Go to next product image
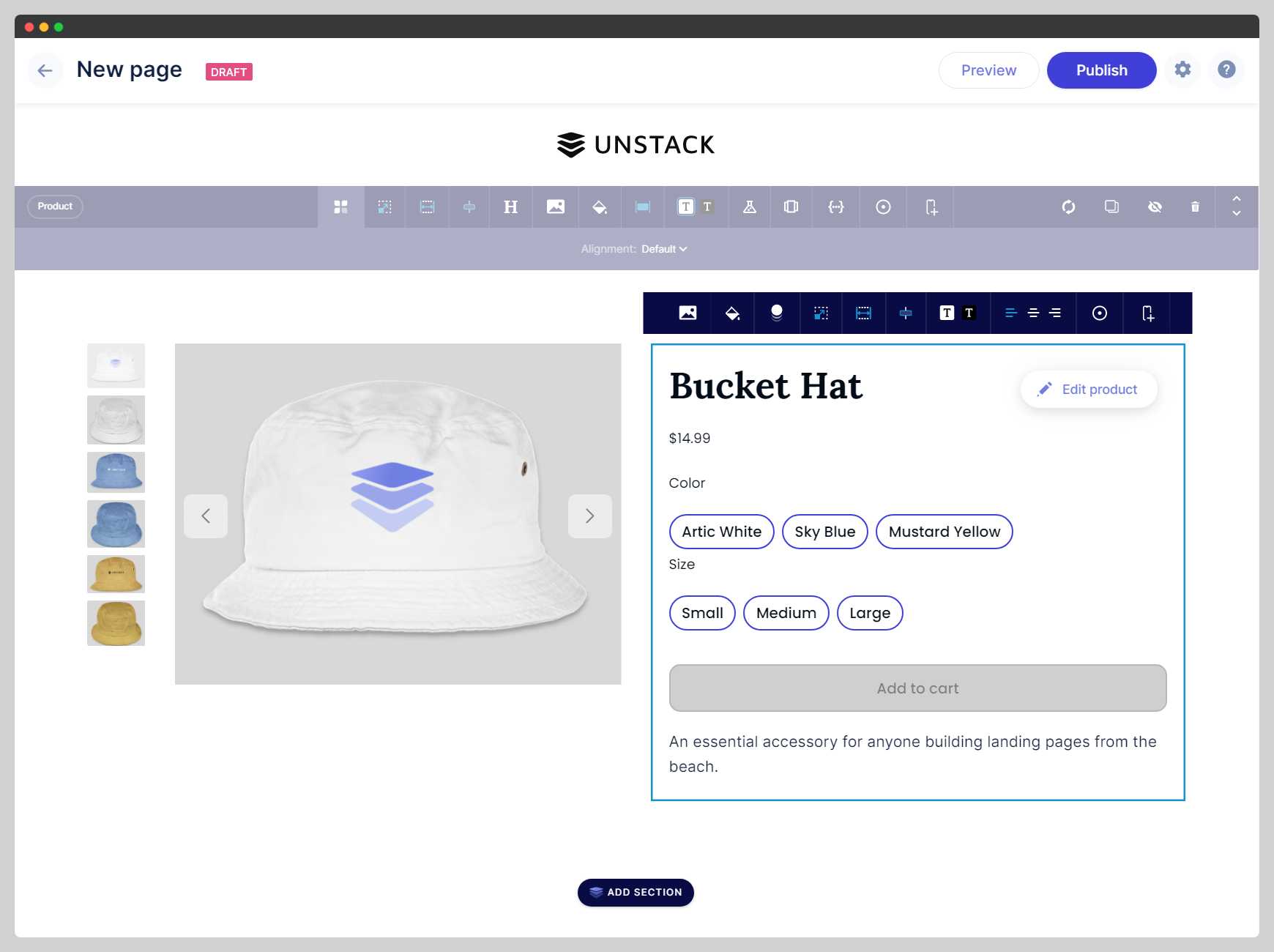The image size is (1274, 952). tap(589, 516)
